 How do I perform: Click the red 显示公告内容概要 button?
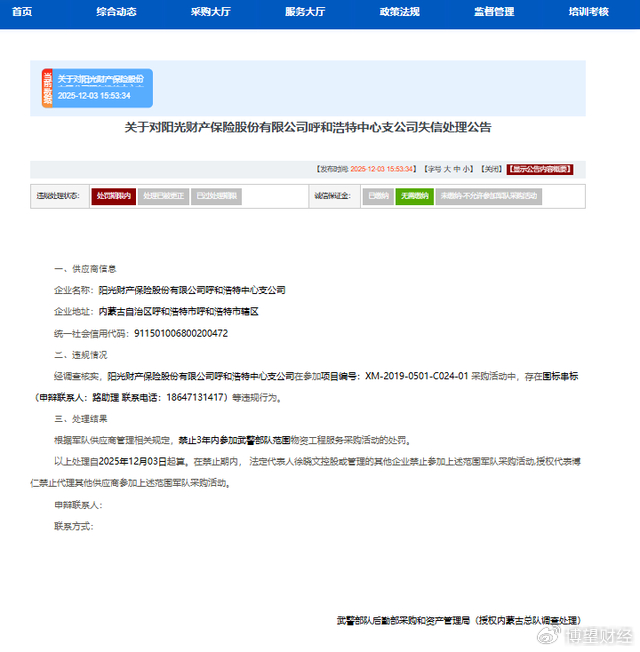(540, 169)
